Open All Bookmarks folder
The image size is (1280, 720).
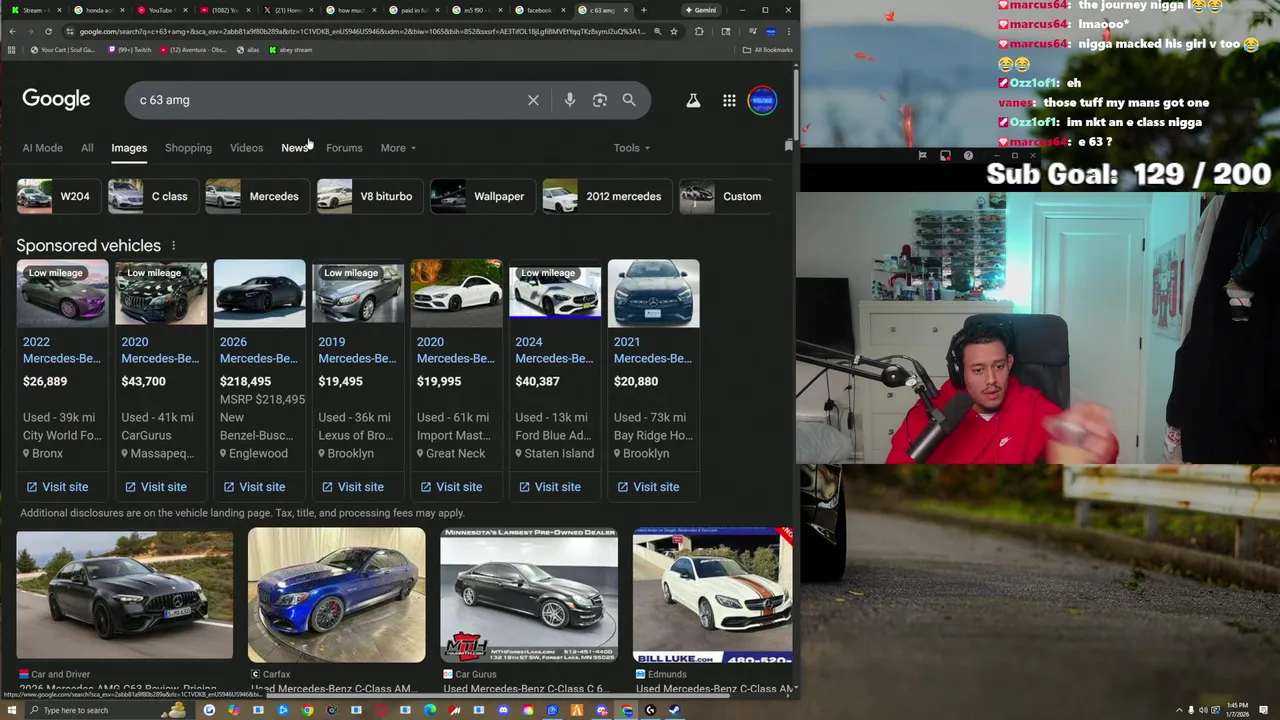pyautogui.click(x=768, y=50)
